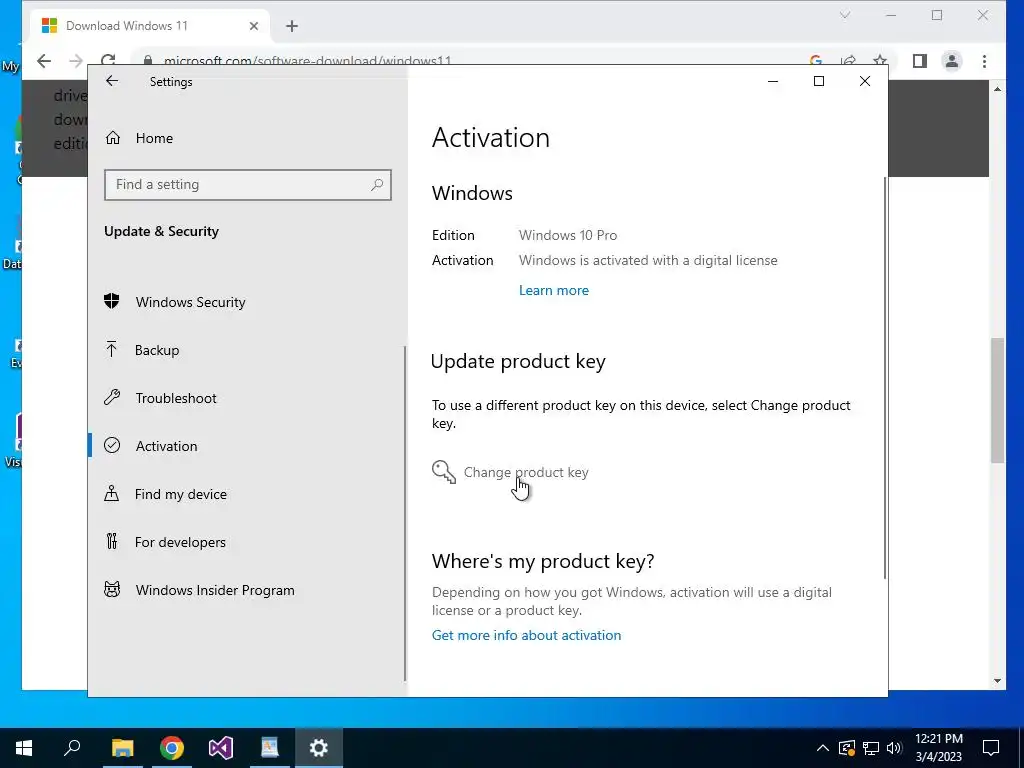Focus the Find a setting search box
This screenshot has height=768, width=1024.
click(x=248, y=185)
